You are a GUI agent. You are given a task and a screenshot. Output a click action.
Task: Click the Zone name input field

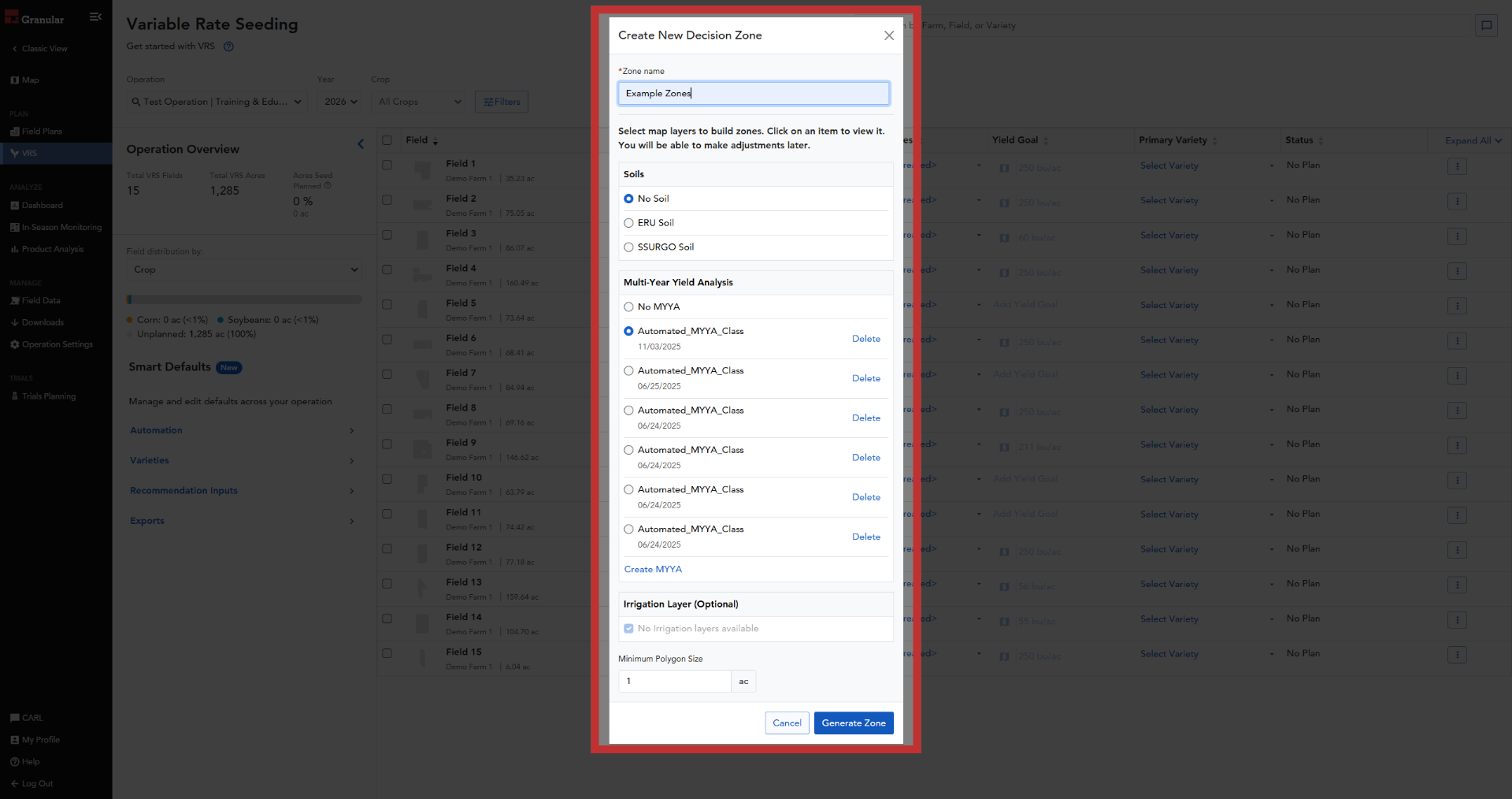[754, 93]
